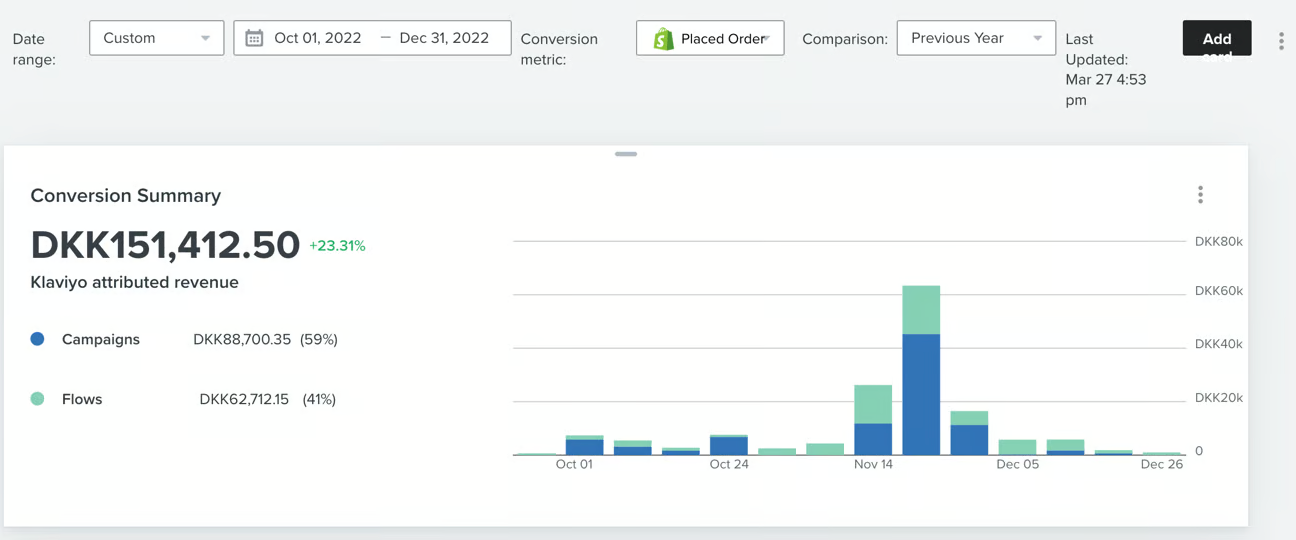Click the Nov 14 bar in chart
Viewport: 1296px width, 540px height.
873,420
